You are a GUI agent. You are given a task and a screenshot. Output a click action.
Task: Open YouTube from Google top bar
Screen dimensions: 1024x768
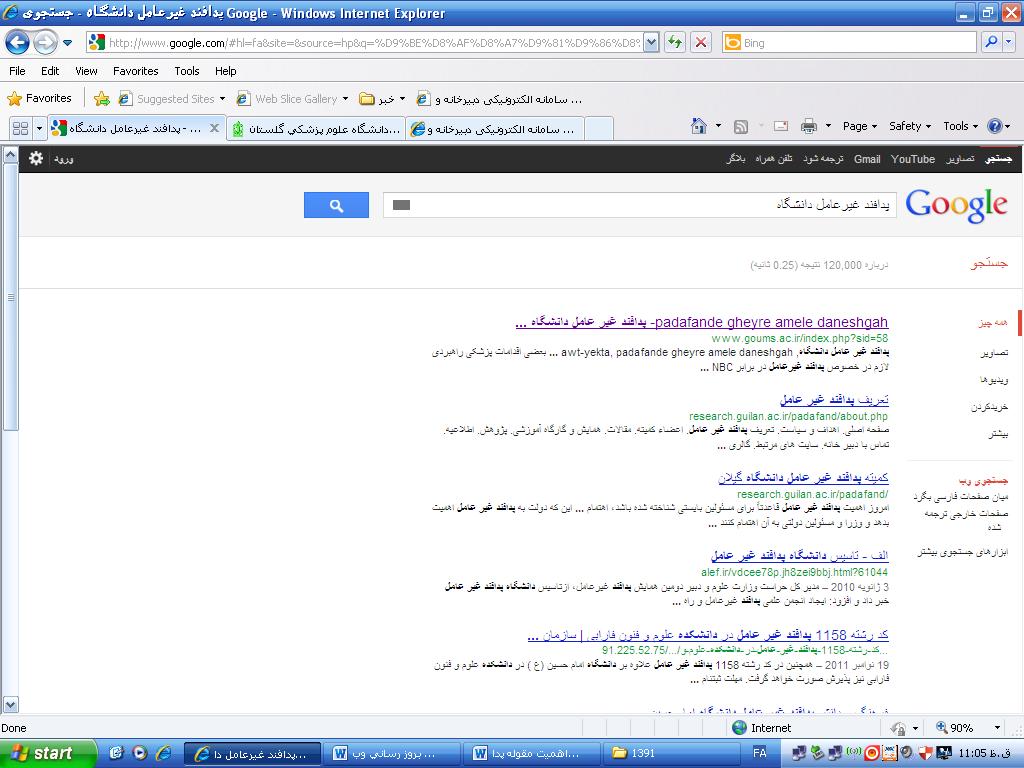coord(913,159)
